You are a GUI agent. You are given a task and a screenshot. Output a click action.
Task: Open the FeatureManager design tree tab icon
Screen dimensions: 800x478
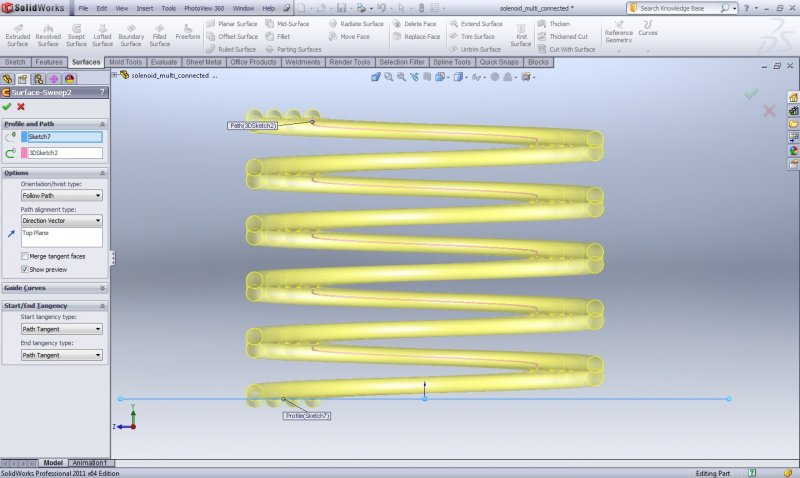point(7,79)
